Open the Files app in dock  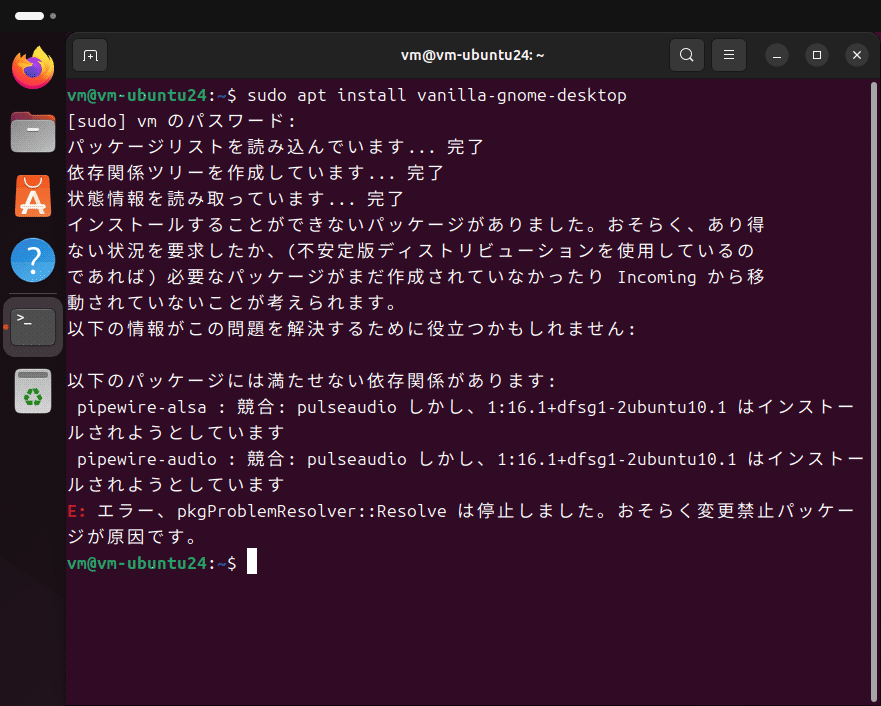point(33,132)
